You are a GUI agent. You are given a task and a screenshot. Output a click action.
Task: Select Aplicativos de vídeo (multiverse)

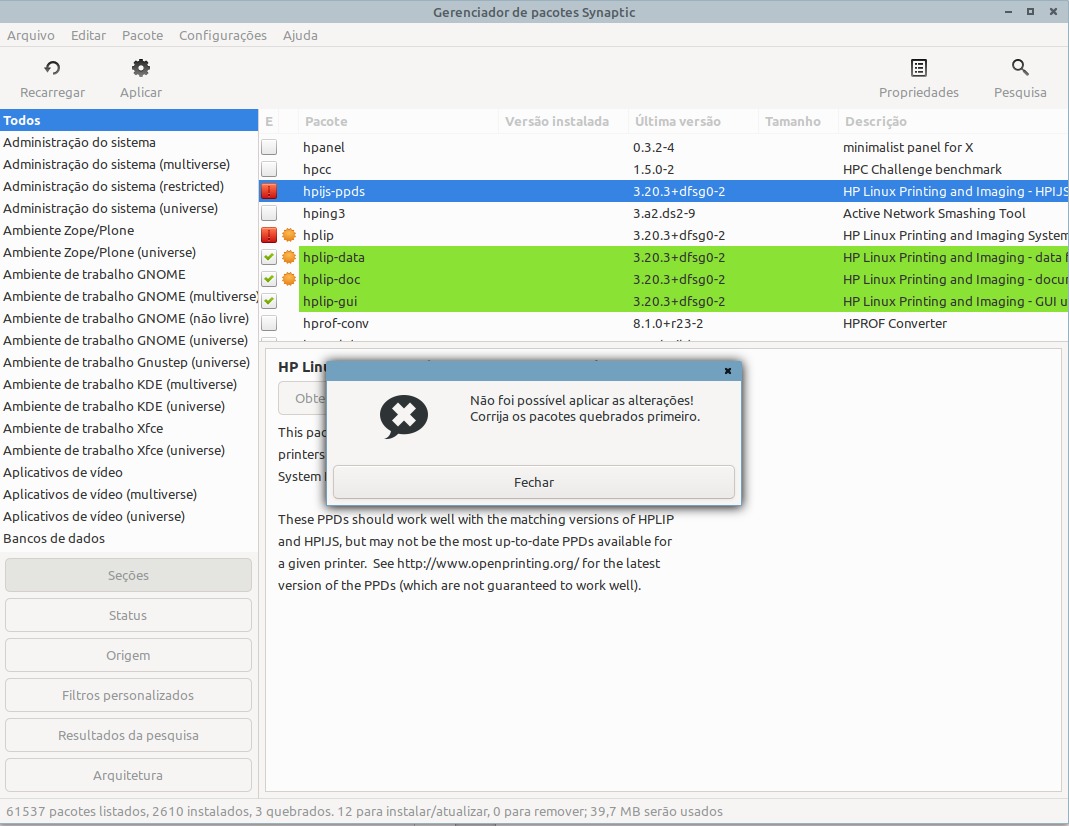click(129, 494)
